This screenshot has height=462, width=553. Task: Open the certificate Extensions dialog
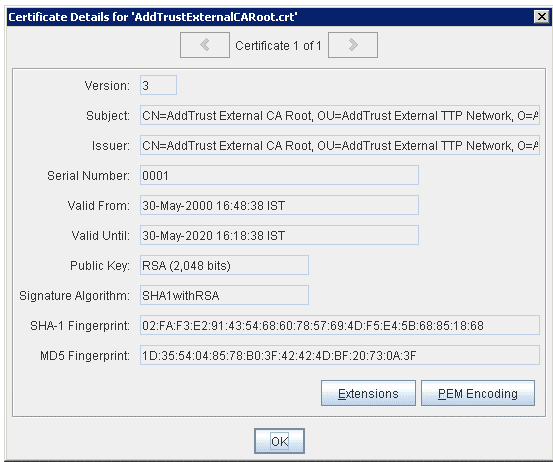[368, 393]
